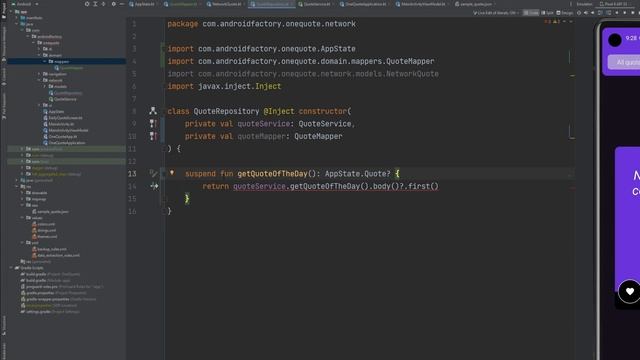Switch to QuoteService.kt tab
640x360 pixels.
(x=317, y=4)
